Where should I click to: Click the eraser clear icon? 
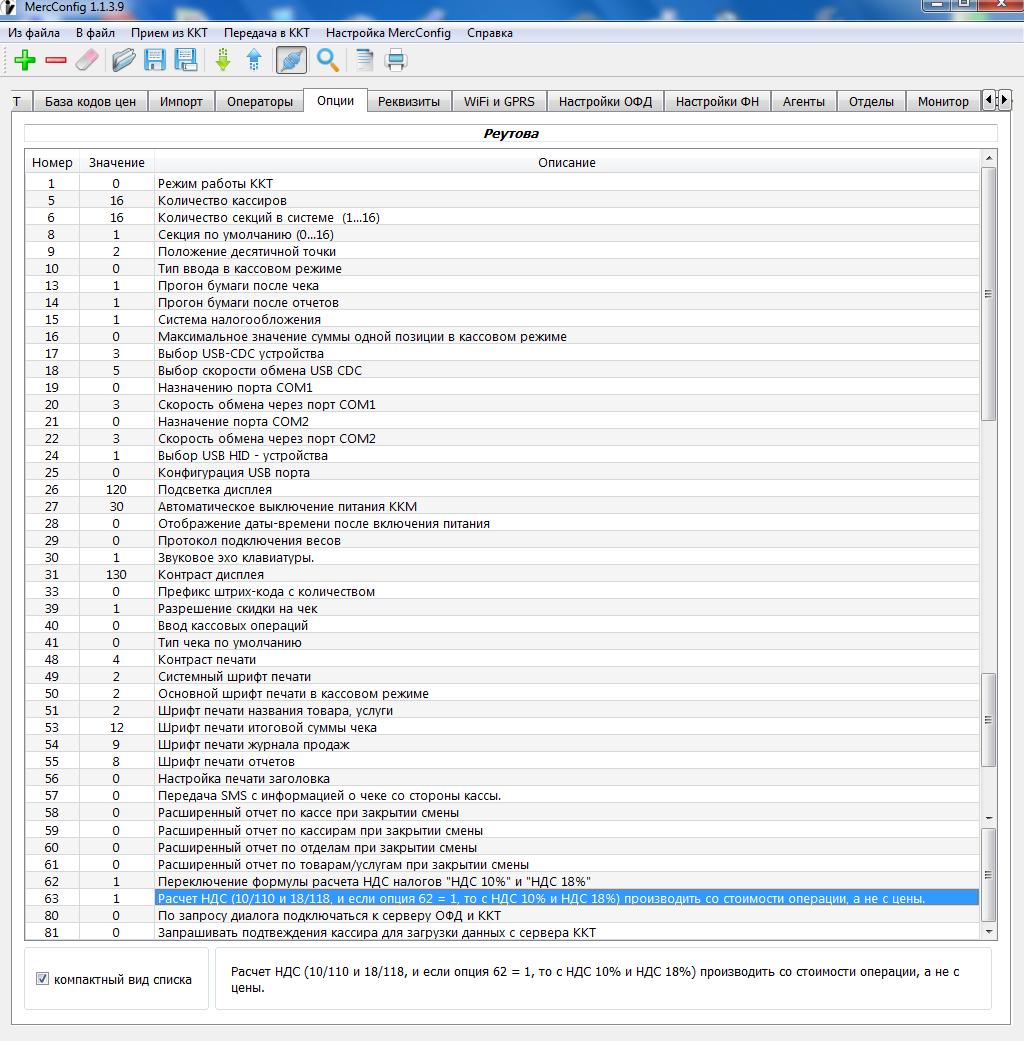pyautogui.click(x=87, y=60)
